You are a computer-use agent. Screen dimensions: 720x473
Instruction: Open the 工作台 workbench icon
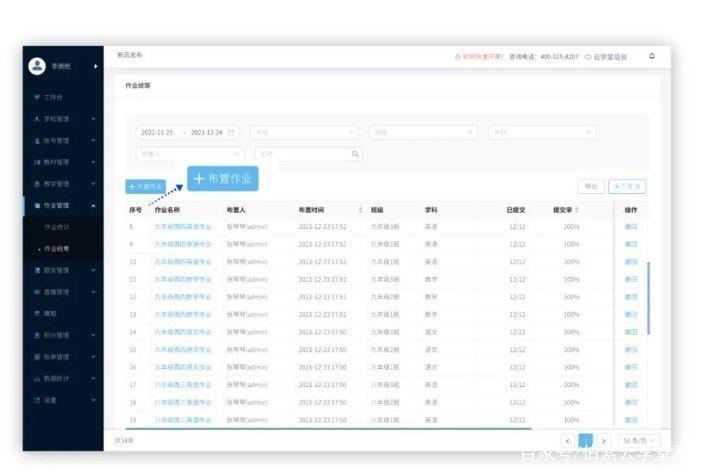coord(37,97)
